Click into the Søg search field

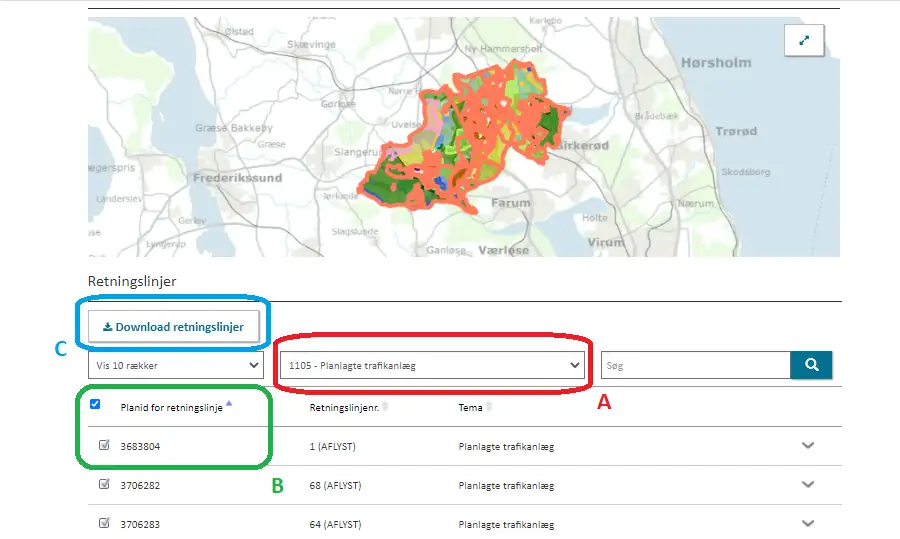click(695, 365)
